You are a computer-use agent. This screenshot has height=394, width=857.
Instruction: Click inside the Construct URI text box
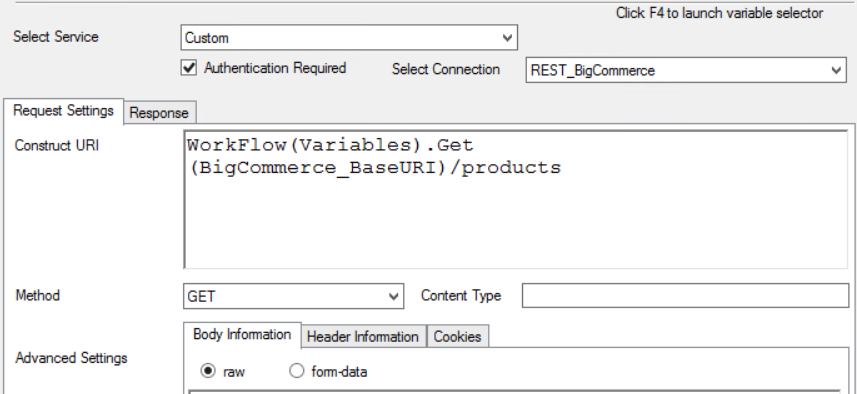[x=516, y=199]
